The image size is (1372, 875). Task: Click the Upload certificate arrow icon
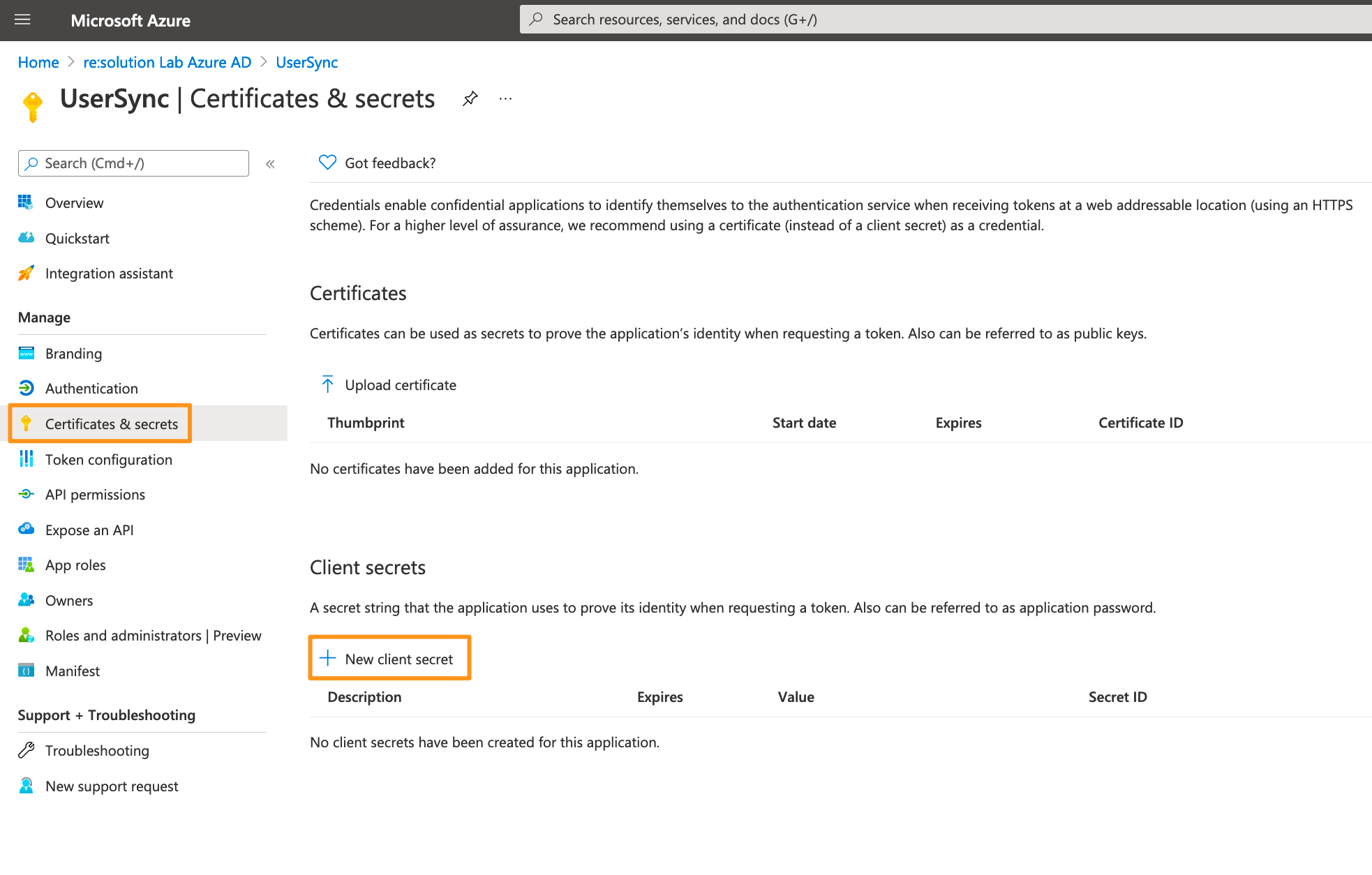coord(327,384)
